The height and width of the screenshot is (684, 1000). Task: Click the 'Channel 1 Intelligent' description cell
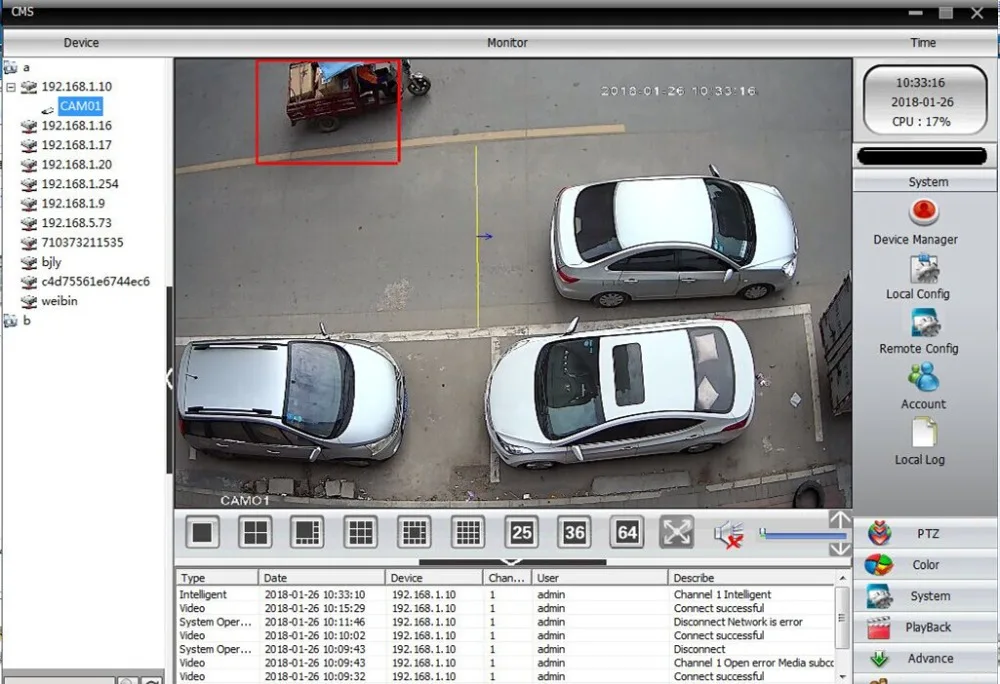(x=723, y=594)
